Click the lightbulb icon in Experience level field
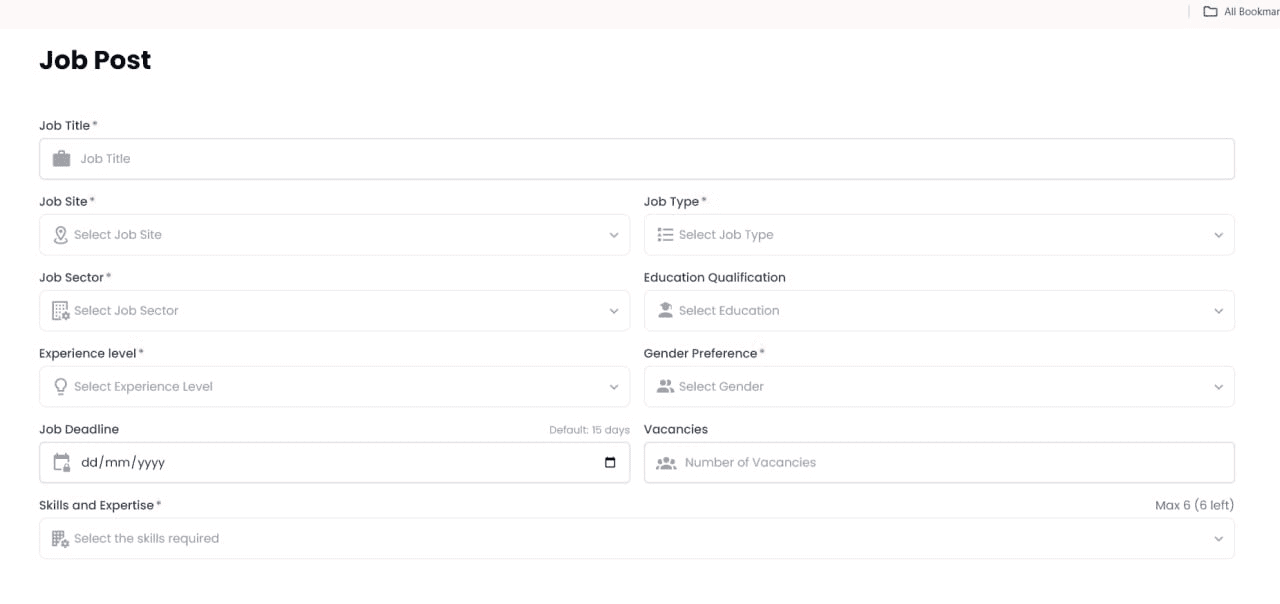This screenshot has height=604, width=1280. [x=61, y=387]
